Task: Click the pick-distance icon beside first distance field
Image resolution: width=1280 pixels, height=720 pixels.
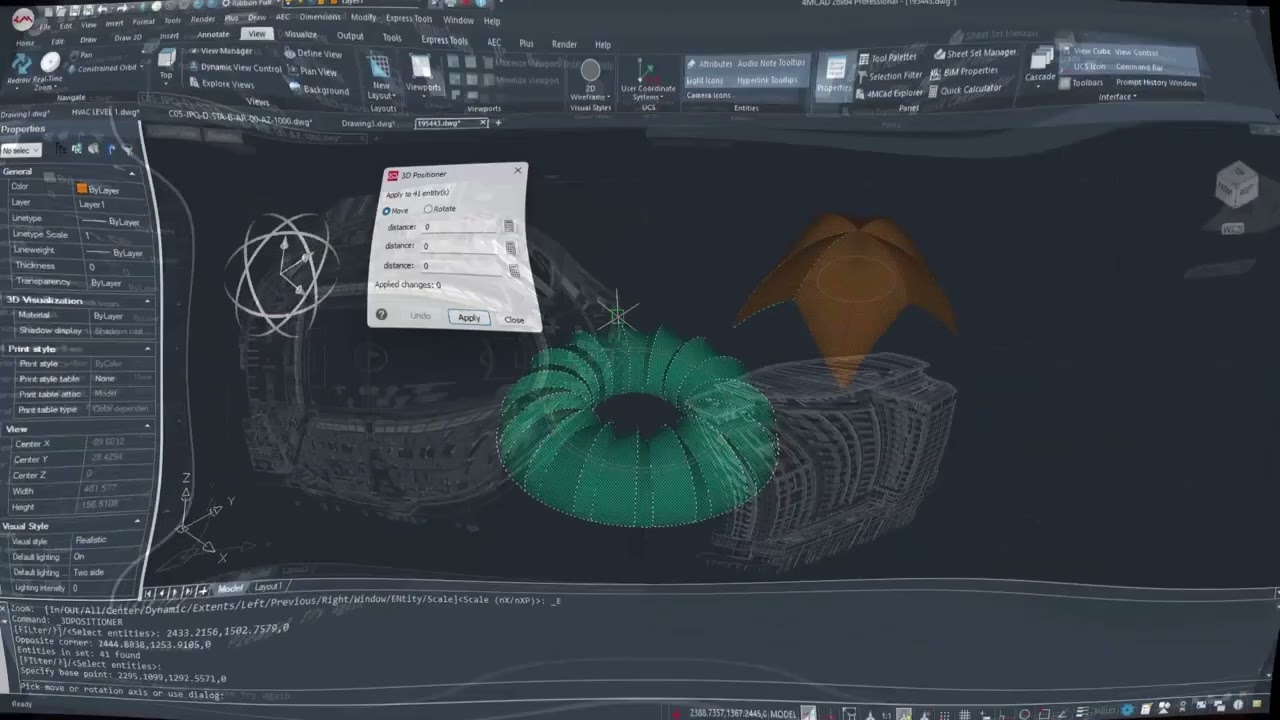Action: [508, 226]
